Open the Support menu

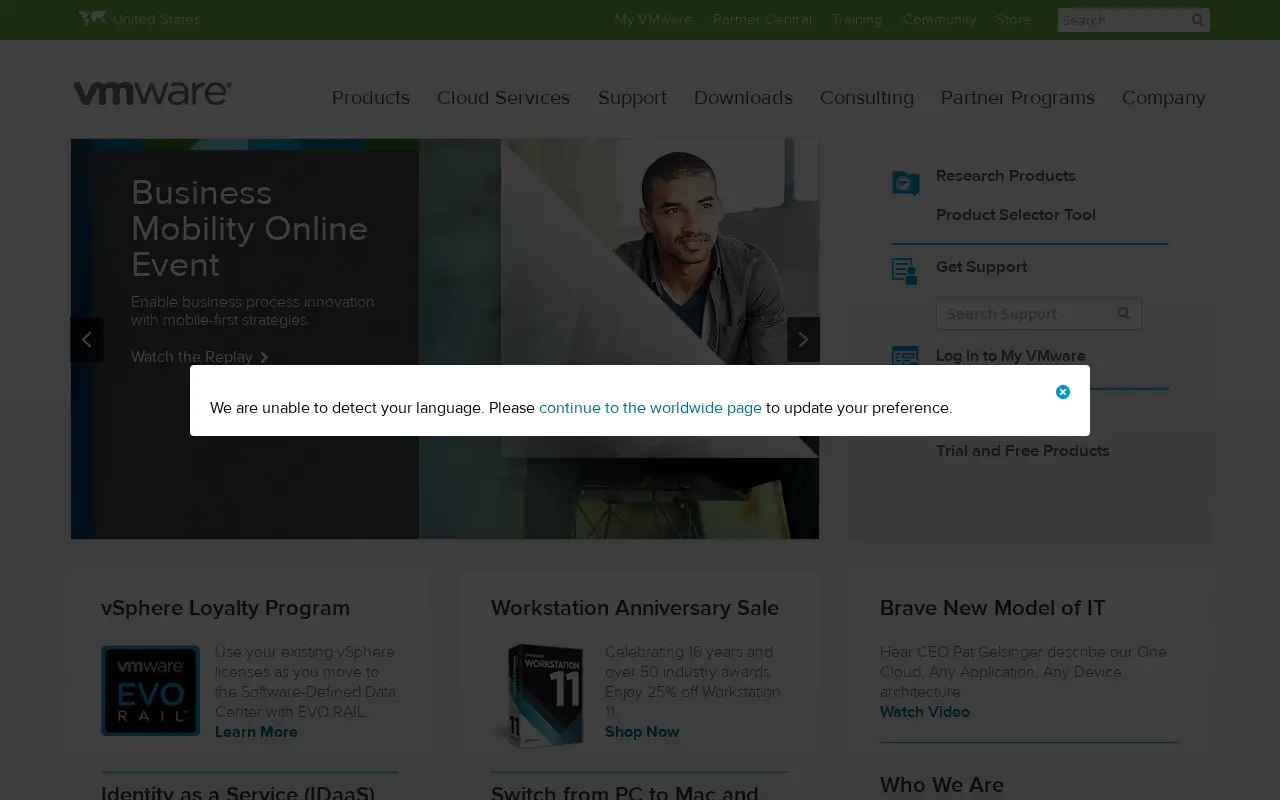(632, 97)
